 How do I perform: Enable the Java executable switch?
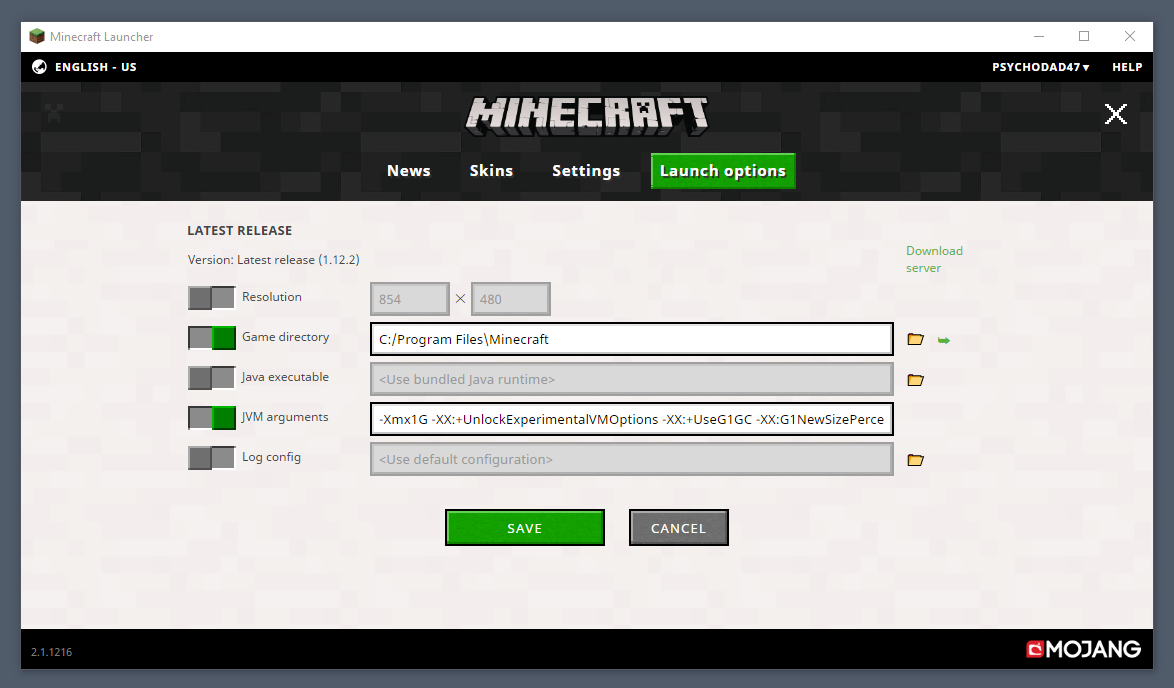click(212, 378)
